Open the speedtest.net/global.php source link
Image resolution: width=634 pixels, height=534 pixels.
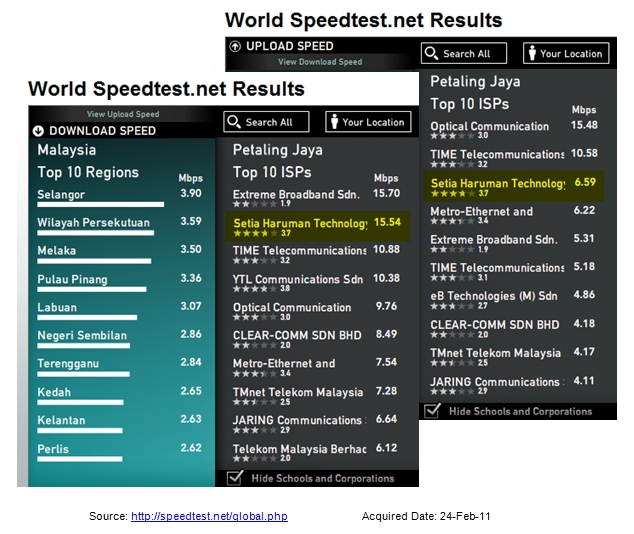209,516
